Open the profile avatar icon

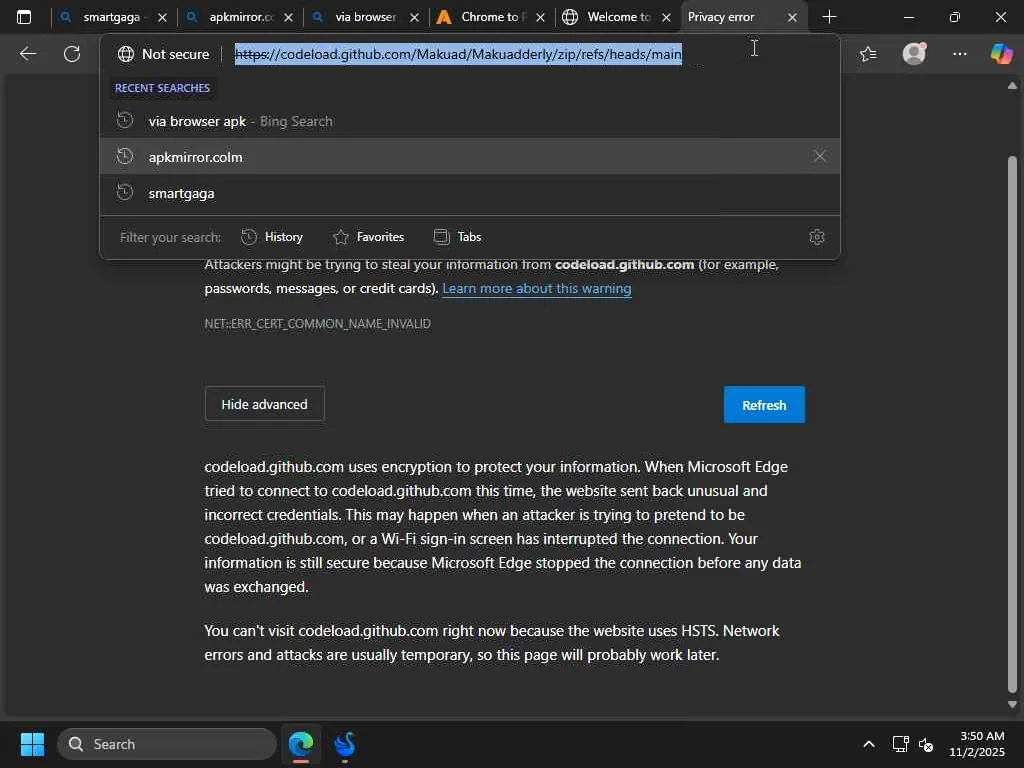point(914,54)
